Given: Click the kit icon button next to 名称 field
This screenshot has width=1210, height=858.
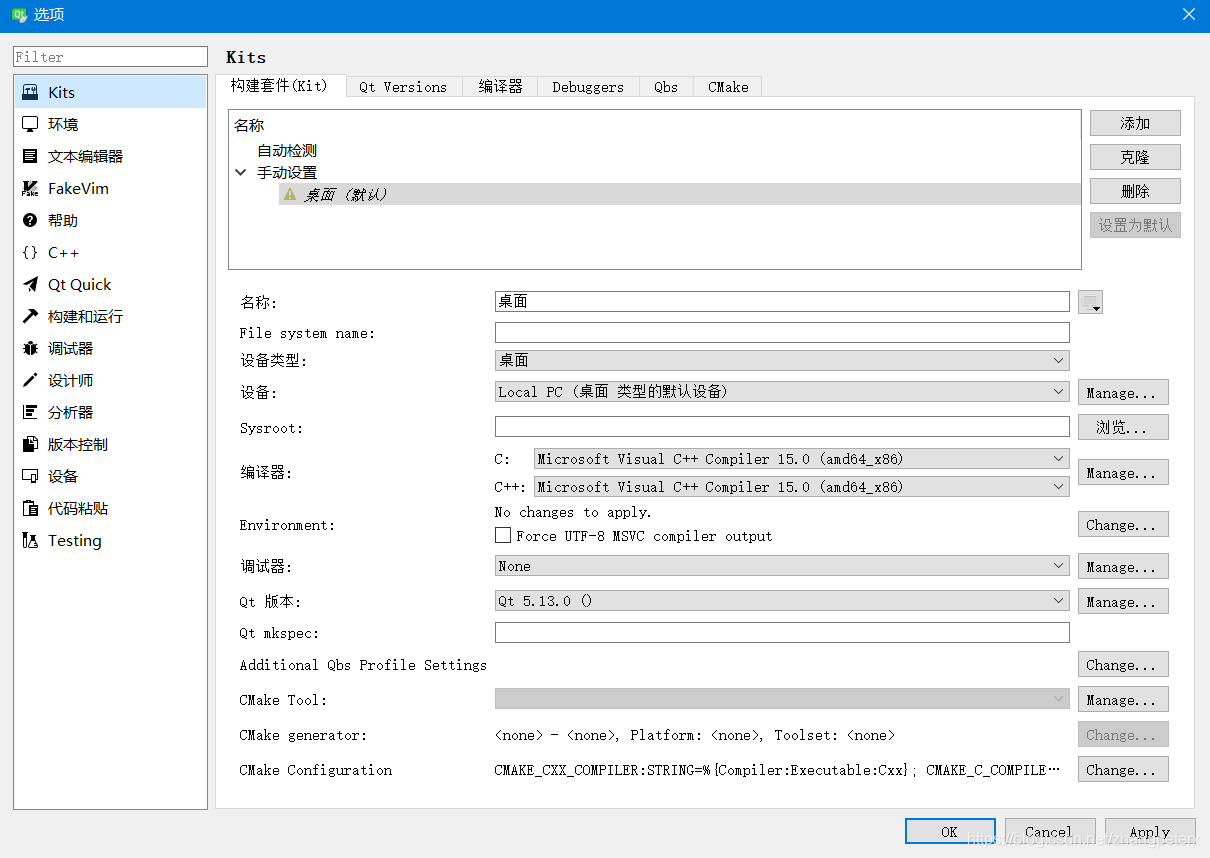Looking at the screenshot, I should 1091,302.
